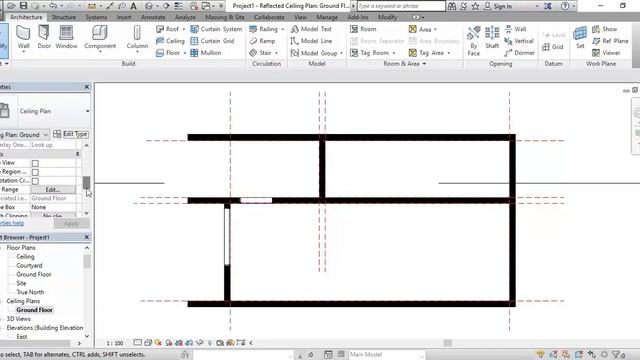The height and width of the screenshot is (360, 640).
Task: Select the Wall tool
Action: (x=23, y=37)
